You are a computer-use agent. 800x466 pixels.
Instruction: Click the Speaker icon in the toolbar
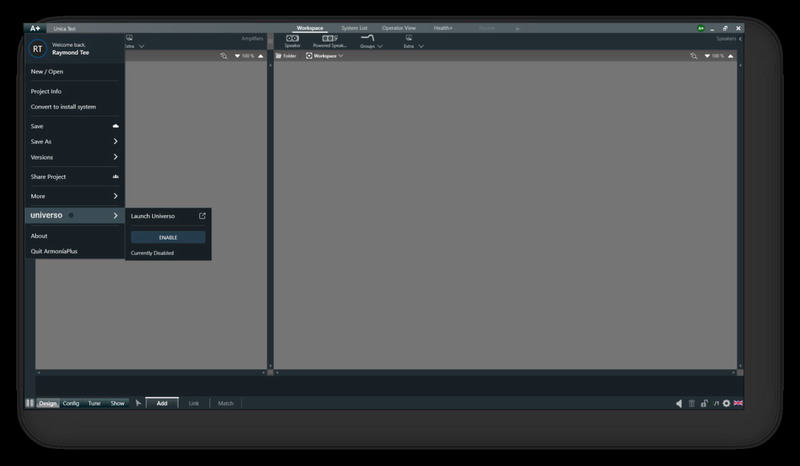coord(292,40)
